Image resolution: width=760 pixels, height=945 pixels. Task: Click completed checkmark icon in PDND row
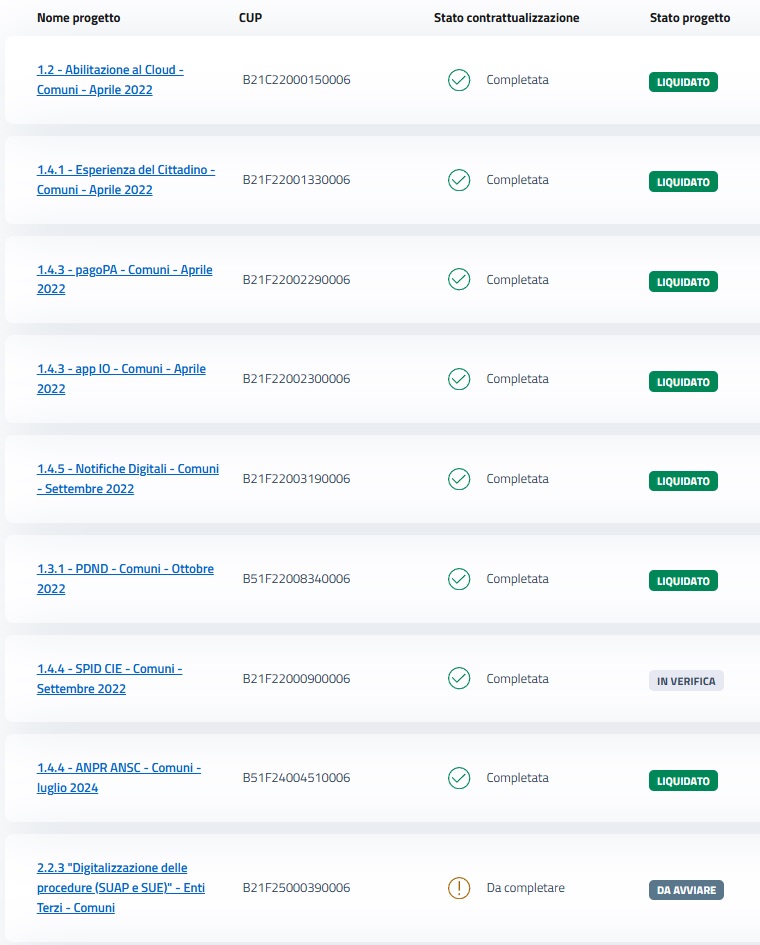click(459, 579)
